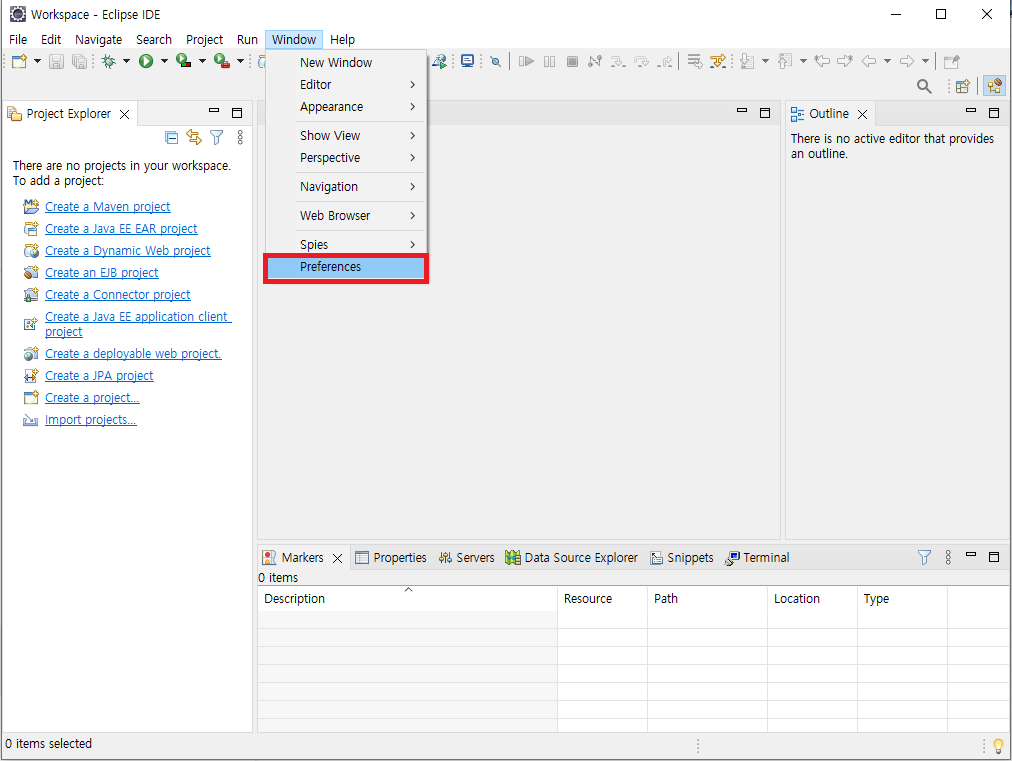1012x761 pixels.
Task: Switch to the Servers tab
Action: [x=467, y=558]
